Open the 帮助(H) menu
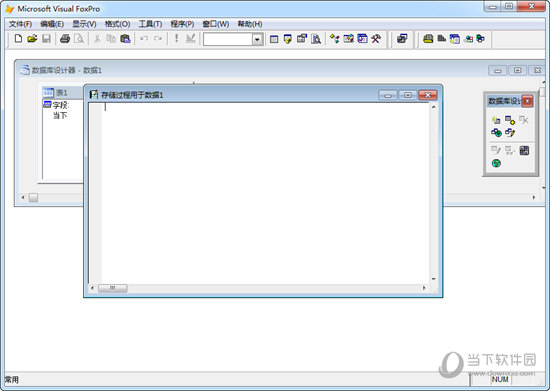The image size is (550, 391). 250,24
